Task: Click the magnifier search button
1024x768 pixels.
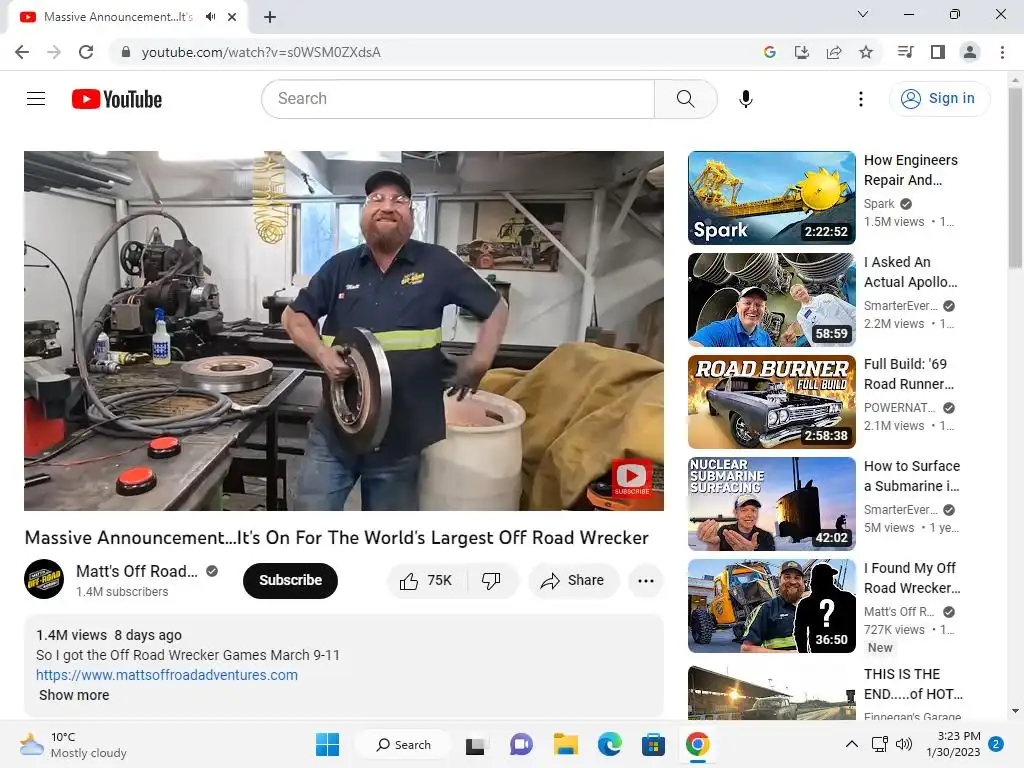Action: (x=685, y=99)
